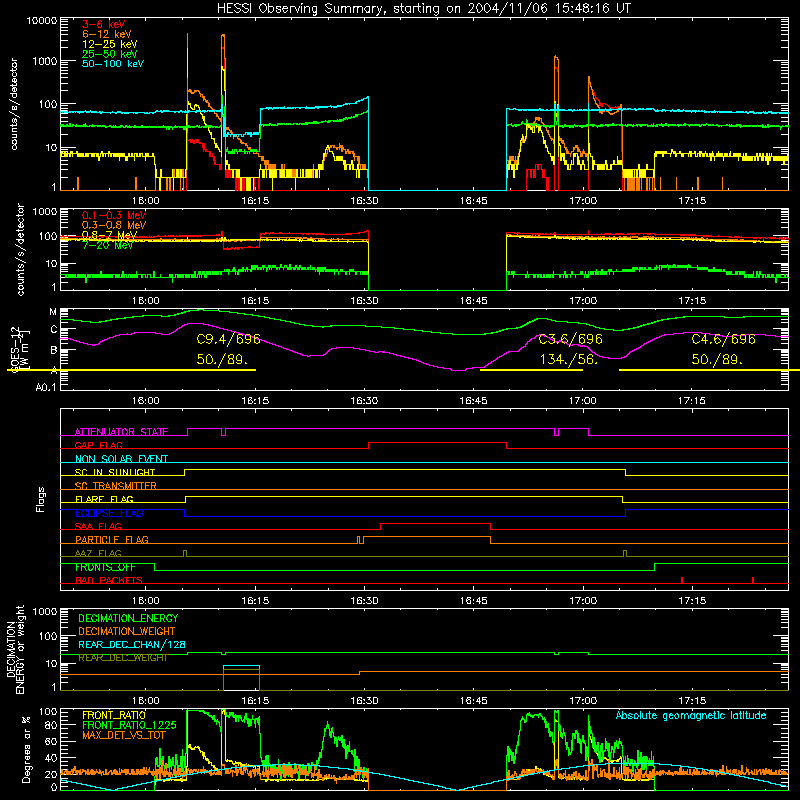
Task: Select the ECLIPSE_FLAG label
Action: tap(109, 513)
